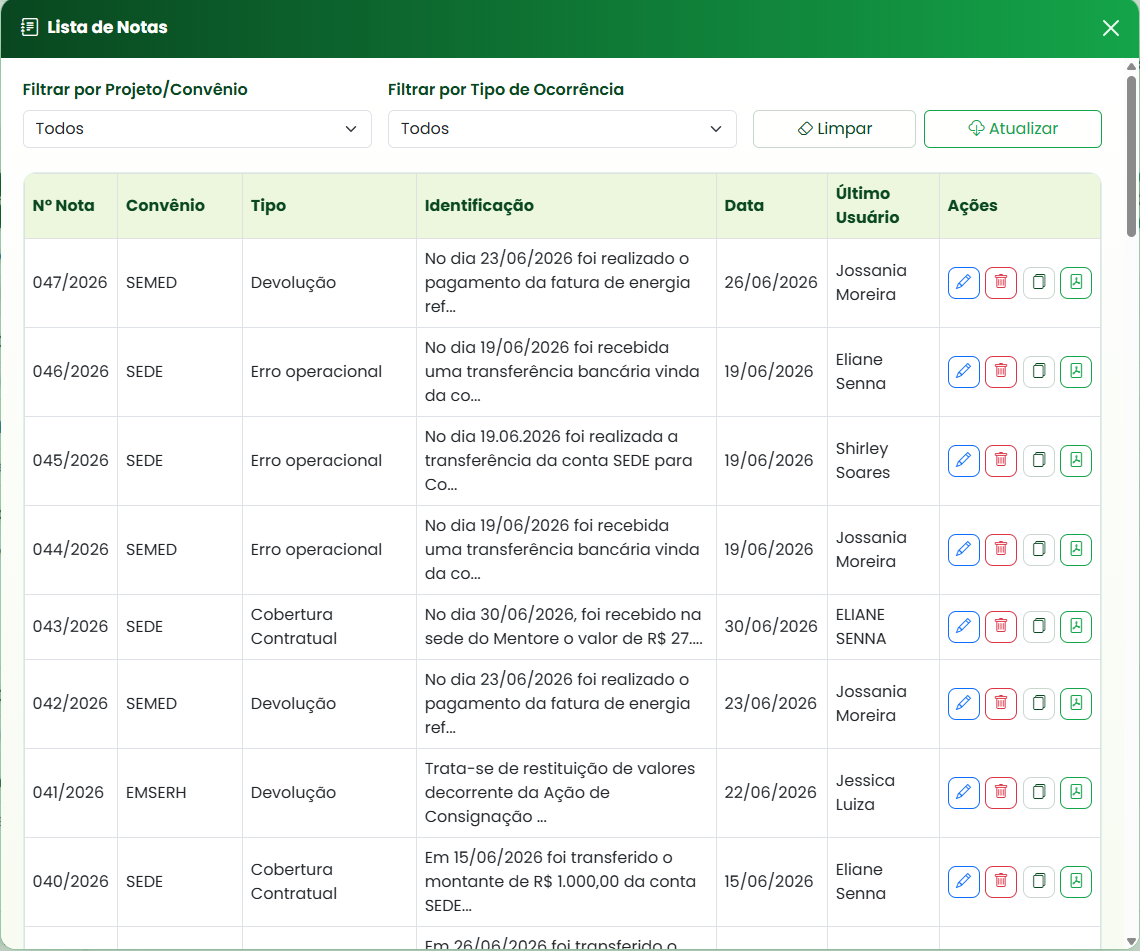Screen dimensions: 1140x951
Task: Select note number 047/2026 cell
Action: (71, 283)
